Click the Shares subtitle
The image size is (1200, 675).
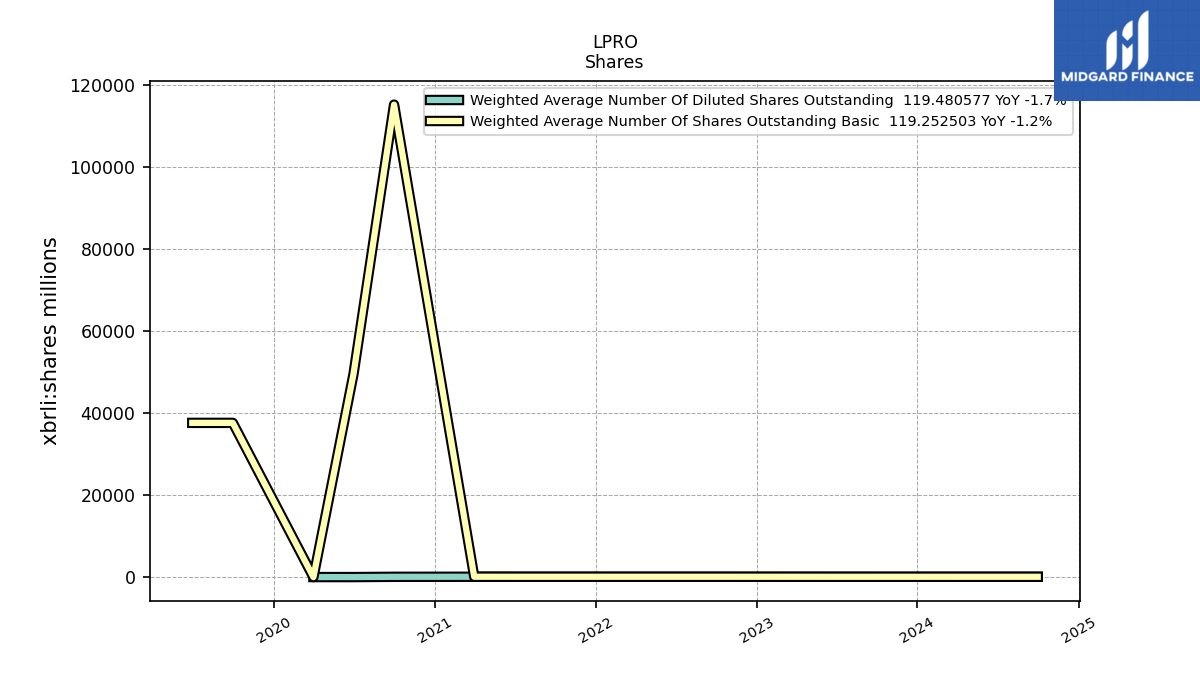pyautogui.click(x=614, y=62)
